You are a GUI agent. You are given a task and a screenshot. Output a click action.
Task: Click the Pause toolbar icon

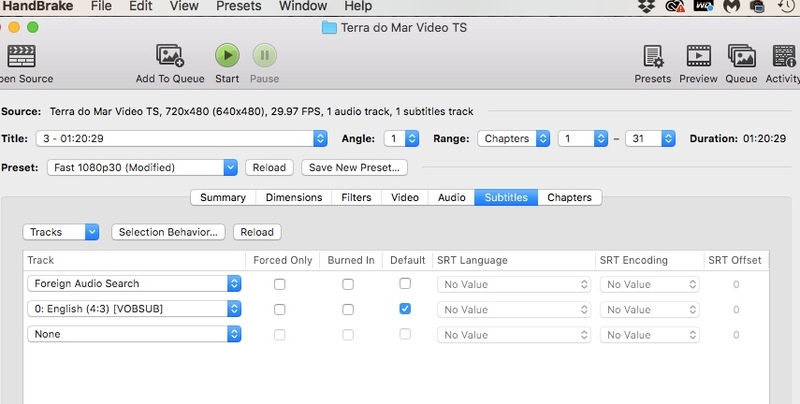point(264,56)
